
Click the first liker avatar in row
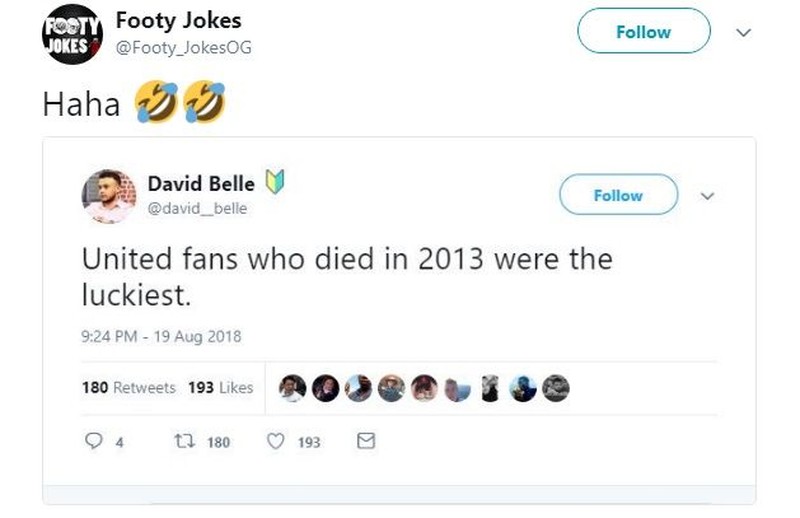[292, 389]
